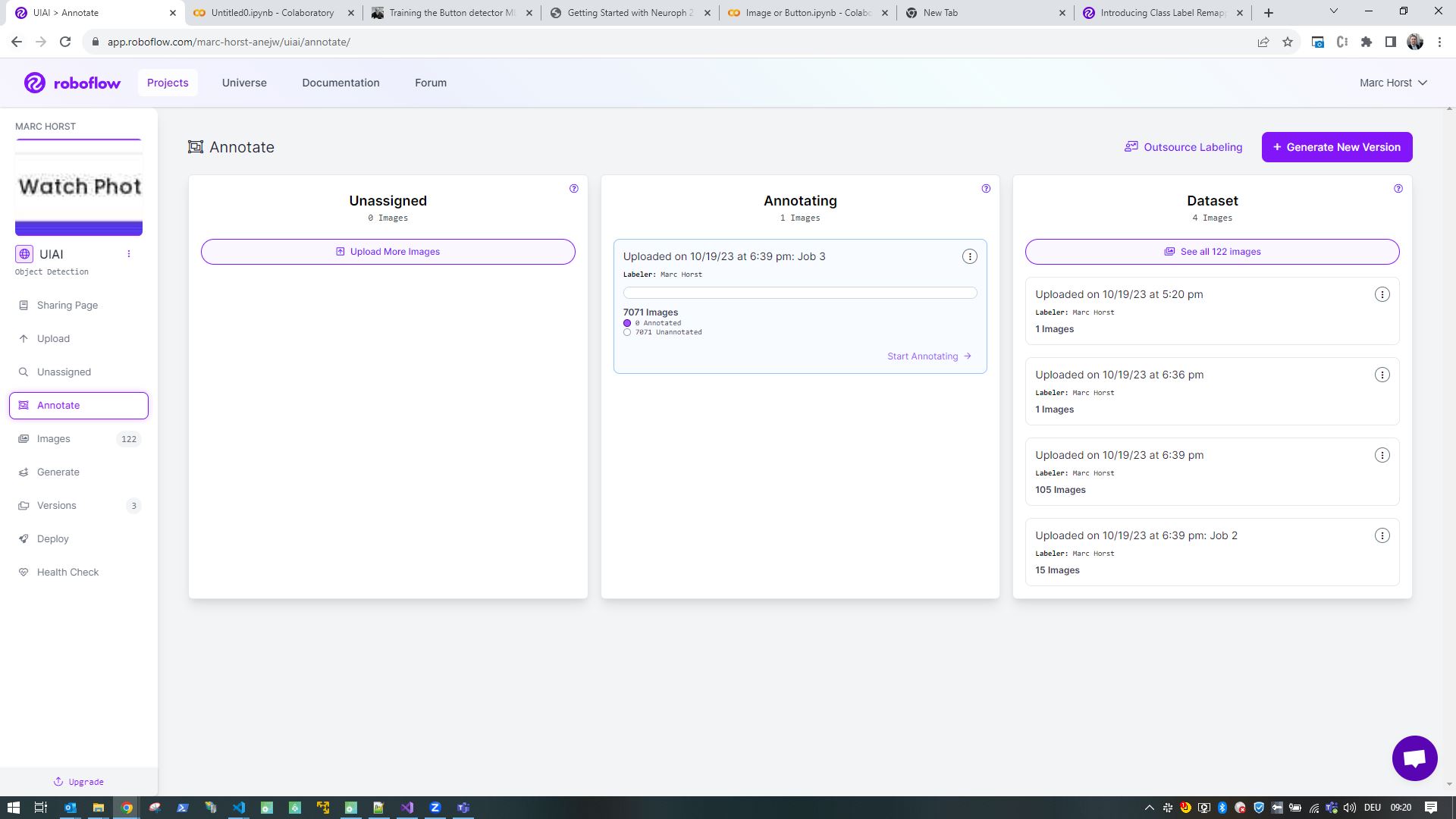Open UIAI project three-dot menu

129,254
